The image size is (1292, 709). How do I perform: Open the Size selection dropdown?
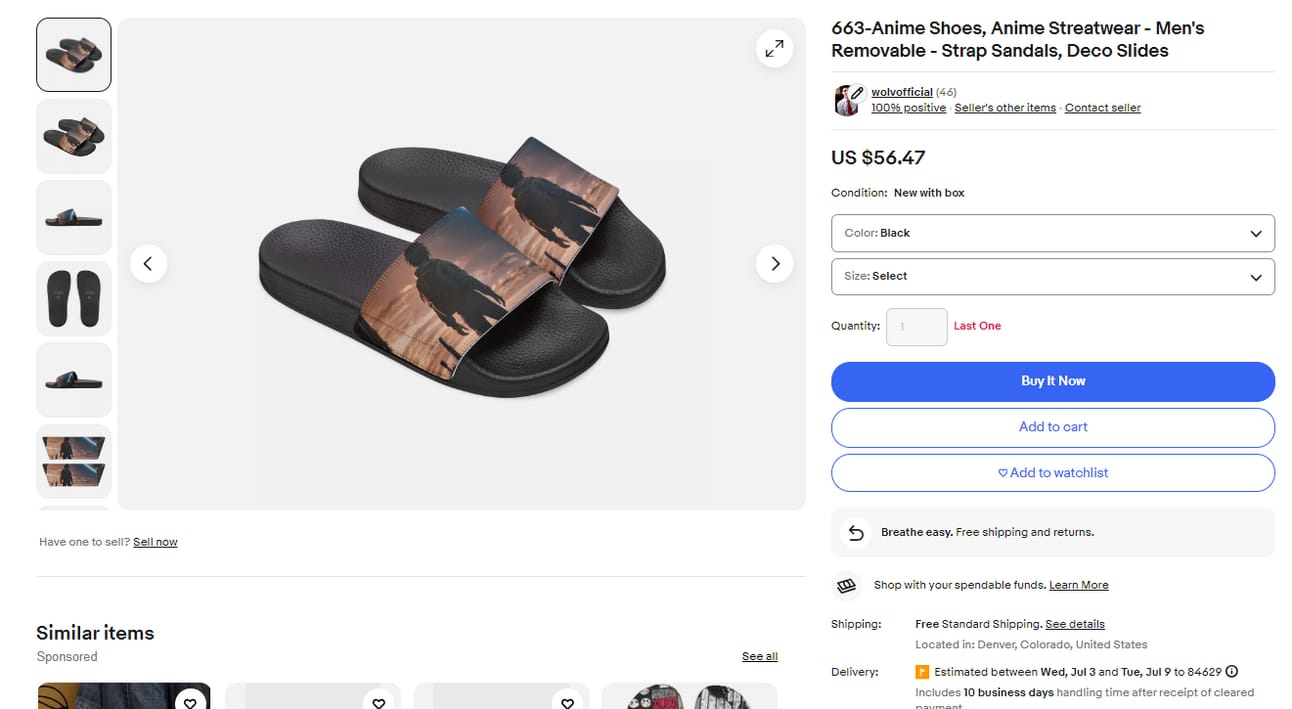click(1052, 277)
